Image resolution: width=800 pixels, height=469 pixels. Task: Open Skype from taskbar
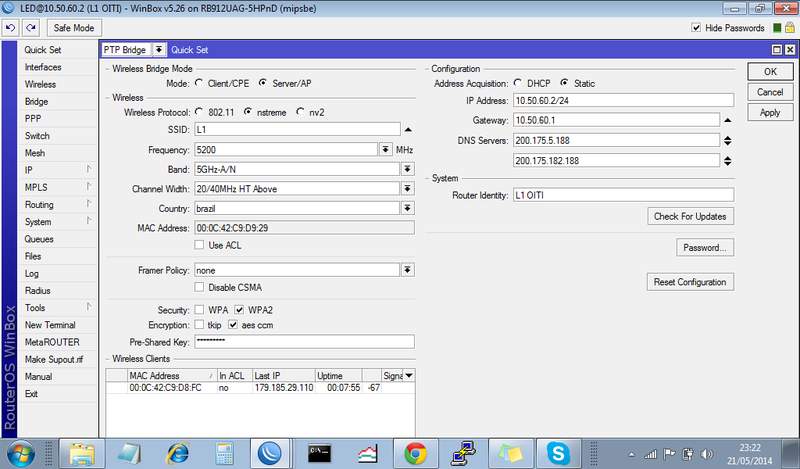tap(558, 454)
